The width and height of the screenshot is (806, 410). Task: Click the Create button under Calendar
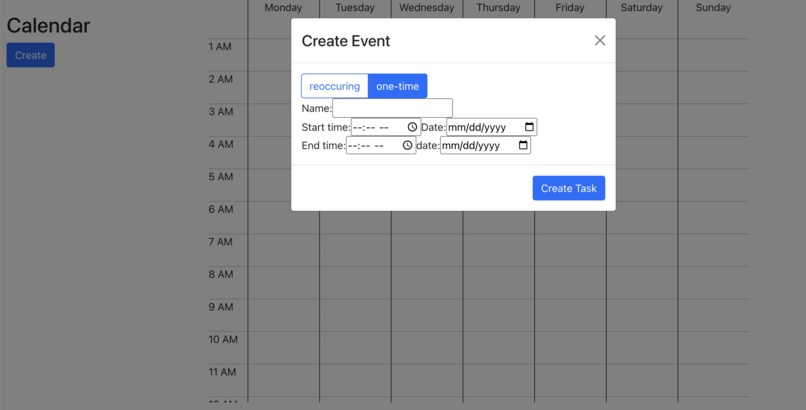point(30,55)
